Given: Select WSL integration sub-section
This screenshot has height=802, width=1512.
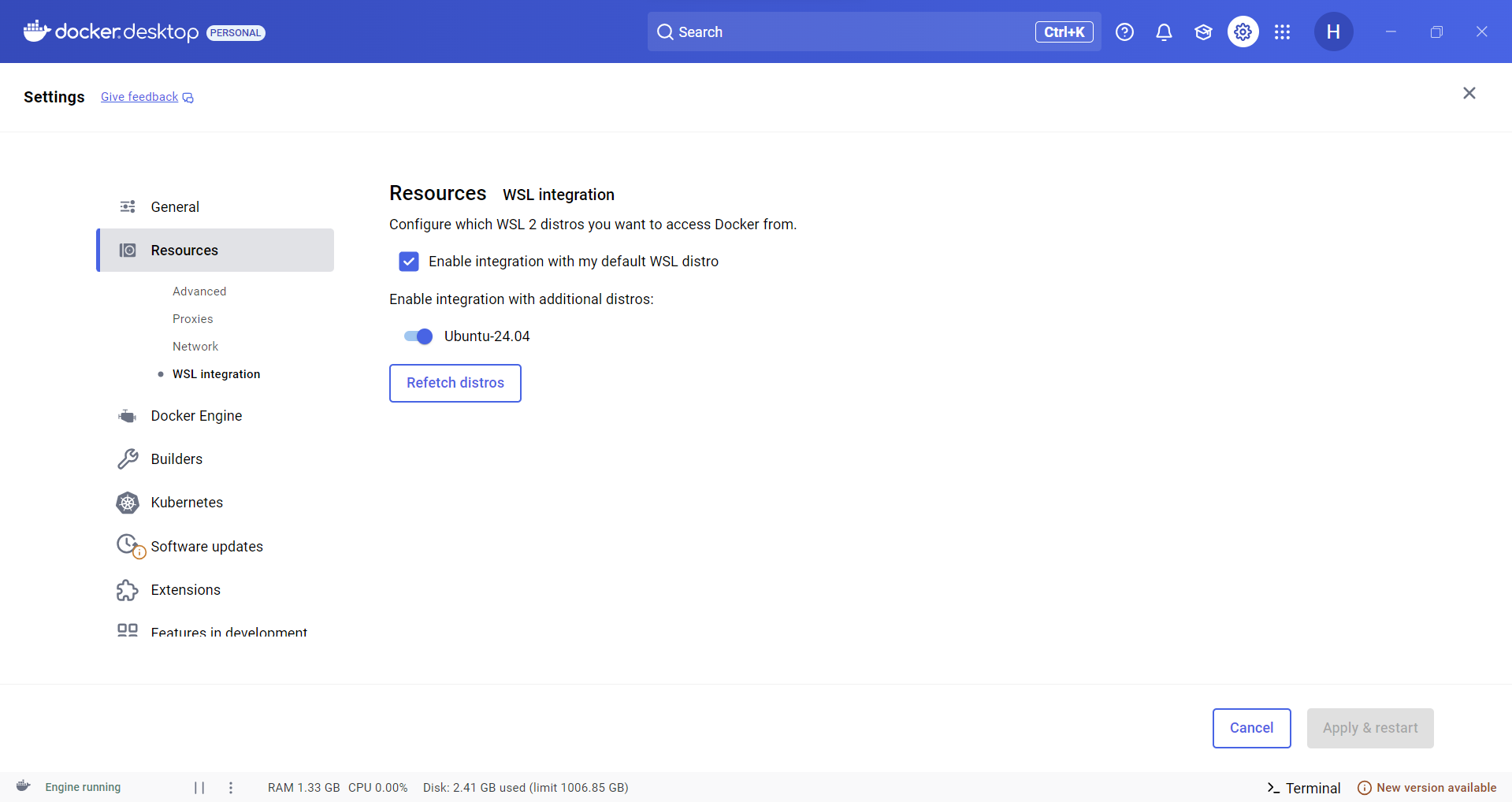Looking at the screenshot, I should [216, 374].
